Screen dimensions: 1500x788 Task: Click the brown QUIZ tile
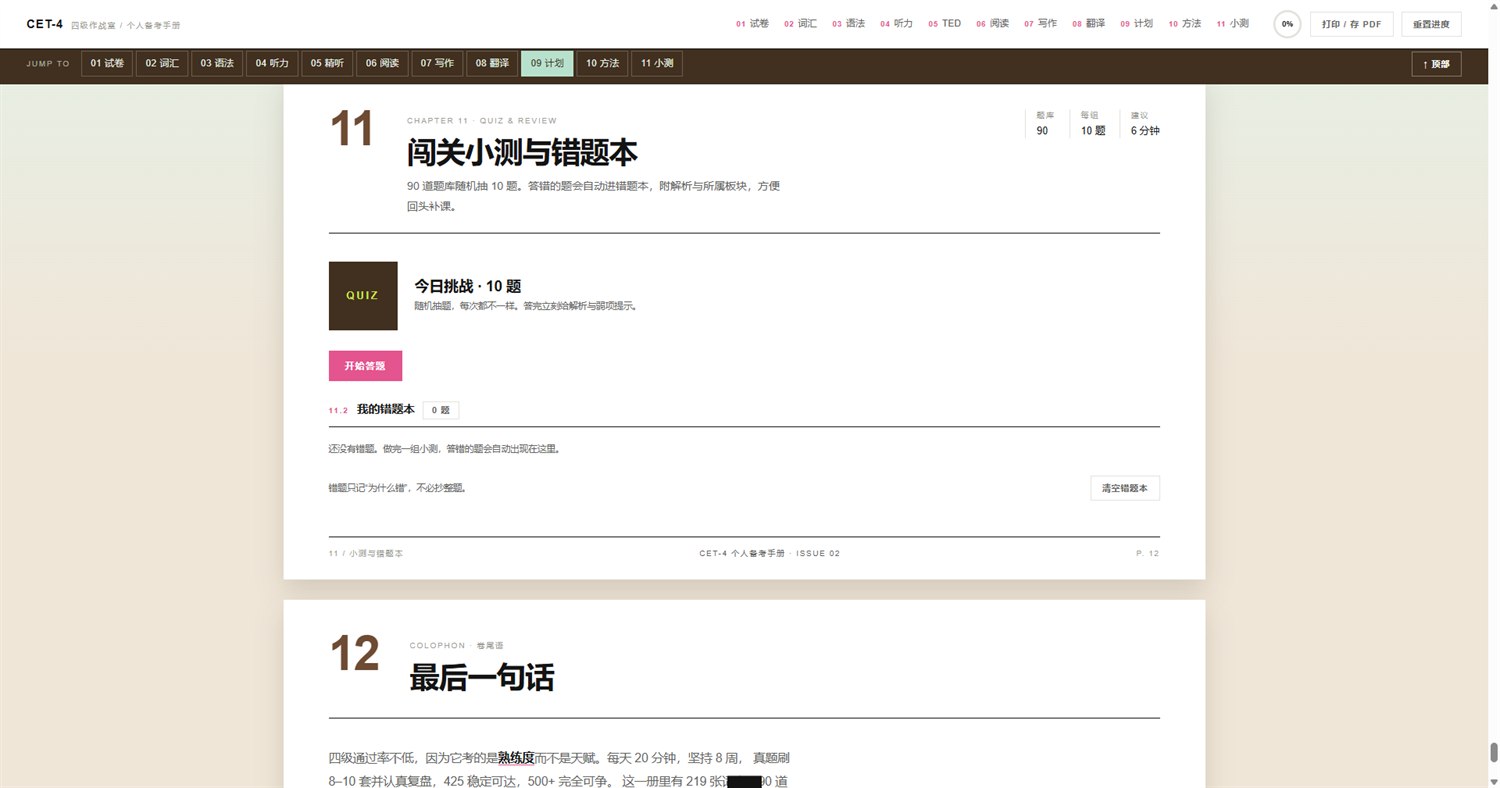click(363, 296)
